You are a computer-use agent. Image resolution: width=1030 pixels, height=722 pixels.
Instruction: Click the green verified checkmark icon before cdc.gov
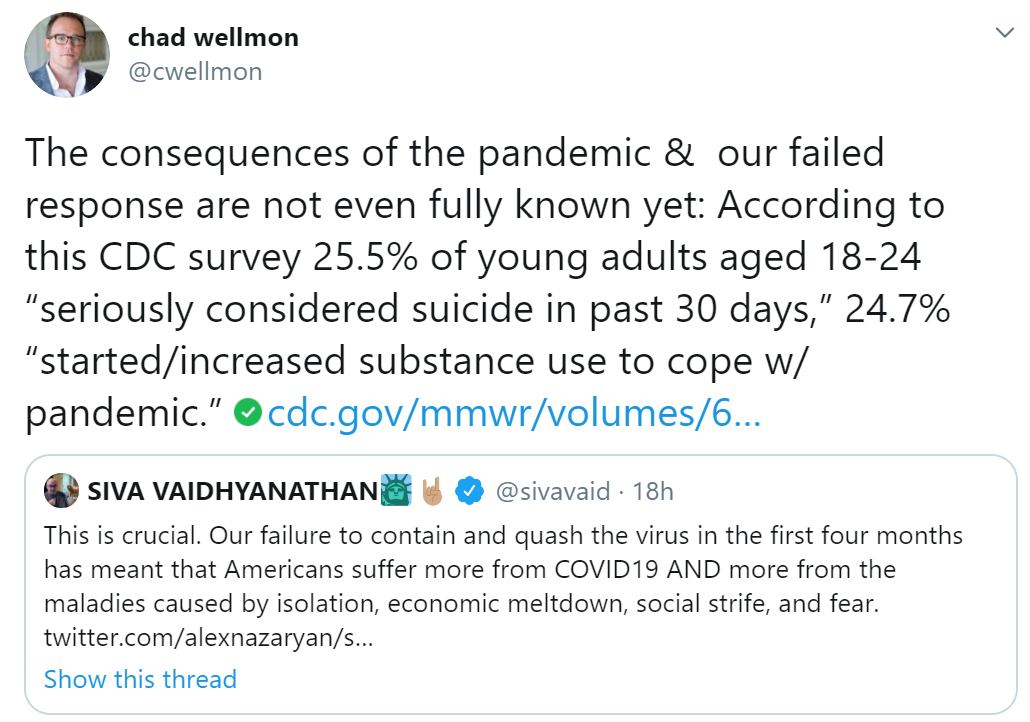click(248, 413)
